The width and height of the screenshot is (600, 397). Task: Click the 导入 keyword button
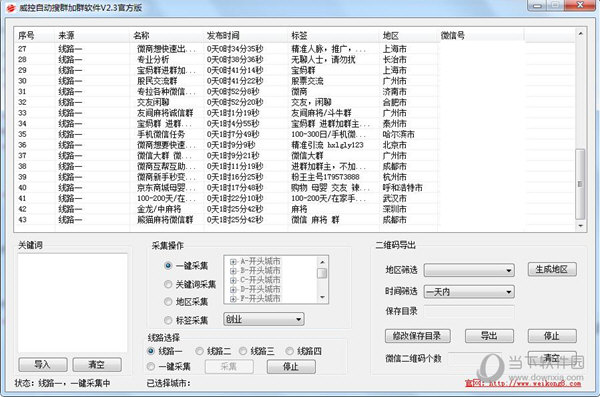(43, 364)
